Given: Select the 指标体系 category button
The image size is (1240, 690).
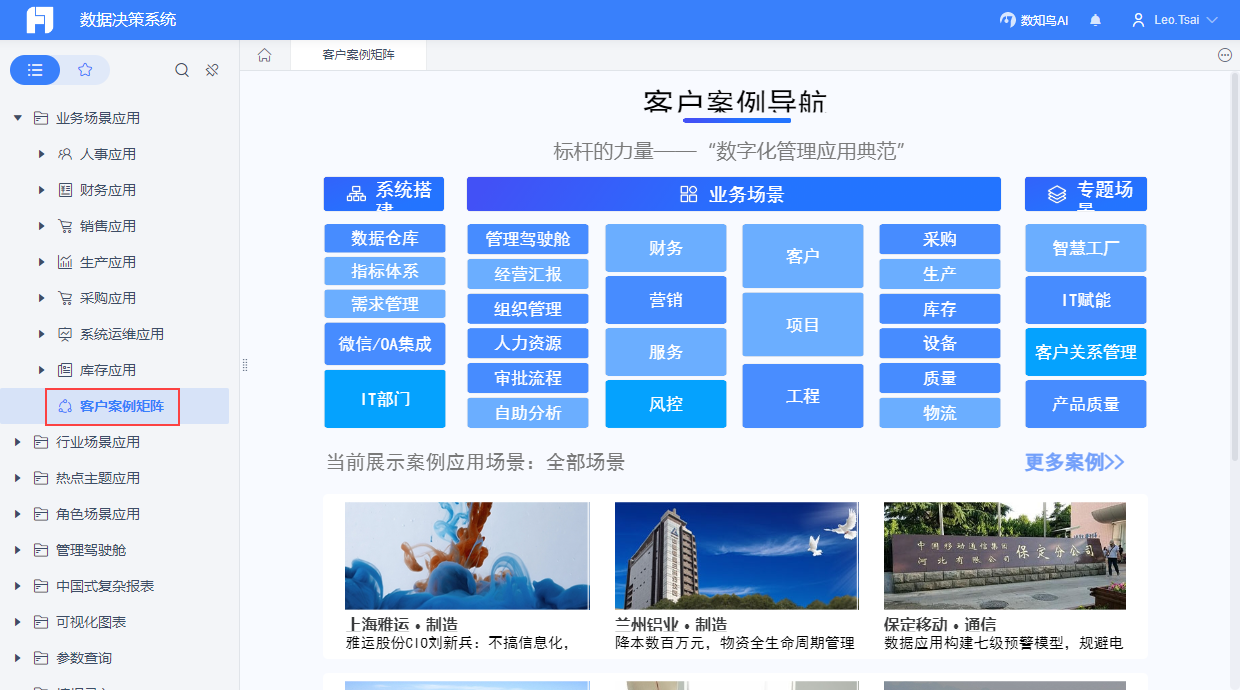Looking at the screenshot, I should tap(384, 271).
